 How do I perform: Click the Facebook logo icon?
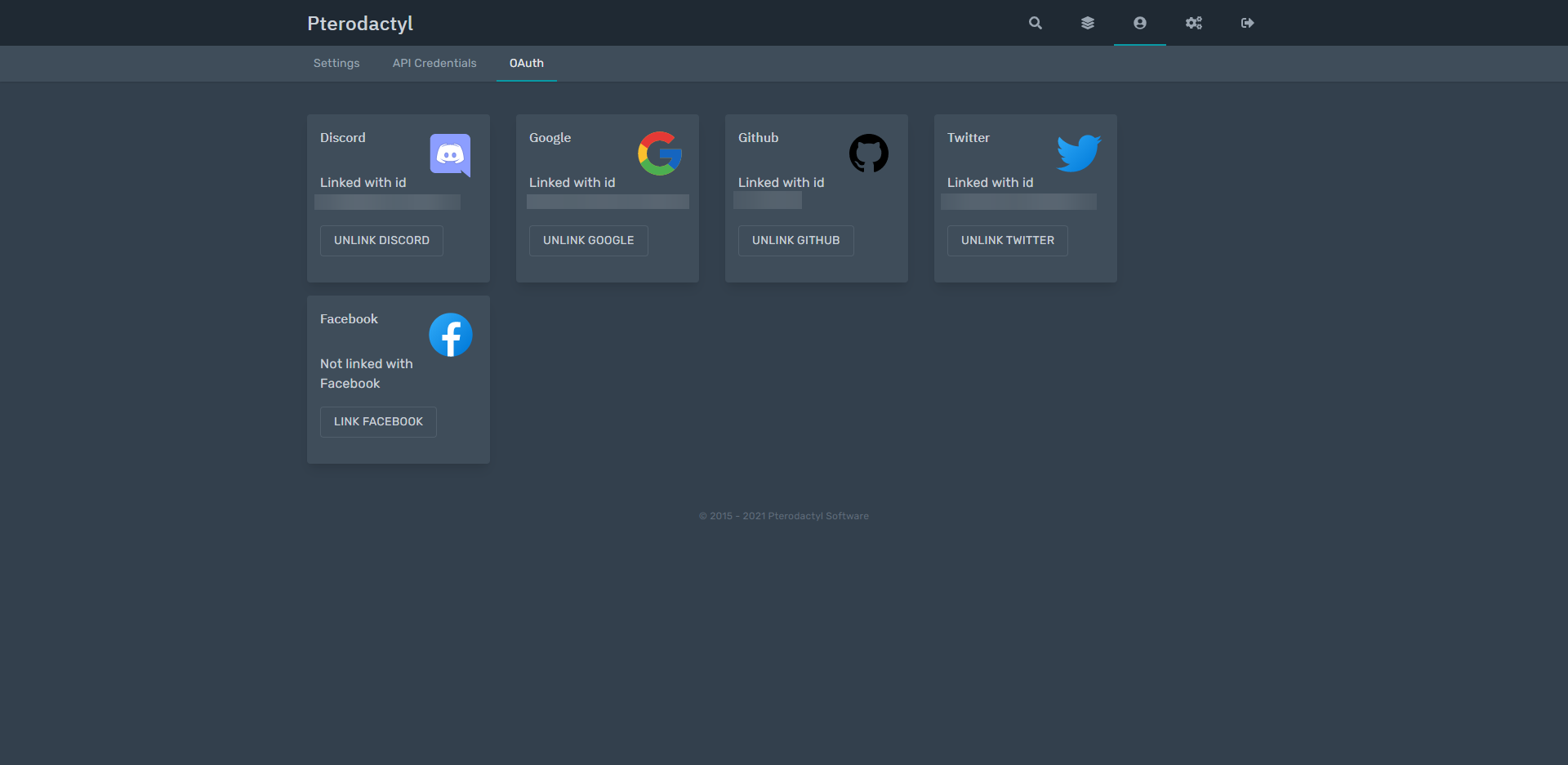[x=450, y=335]
